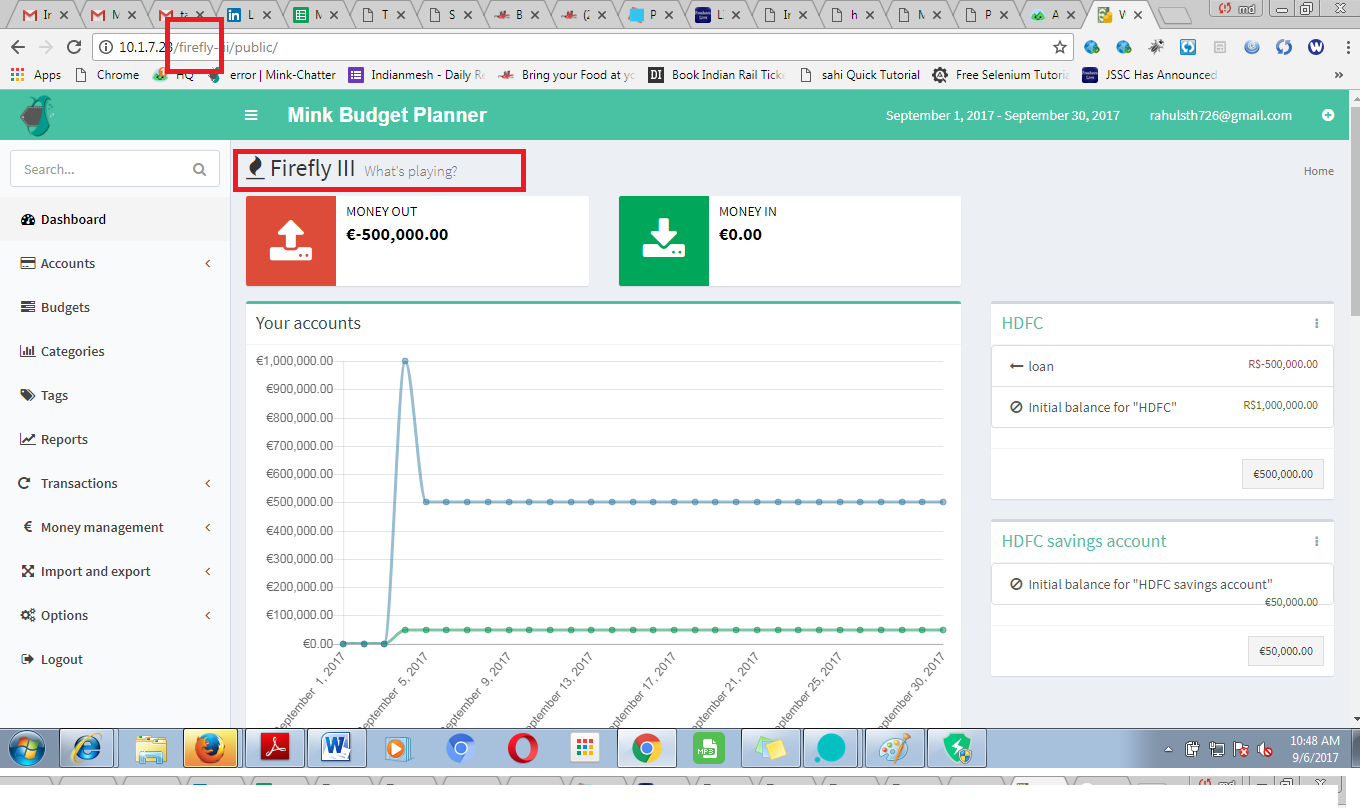Open the HDFC savings account link

pos(1084,541)
